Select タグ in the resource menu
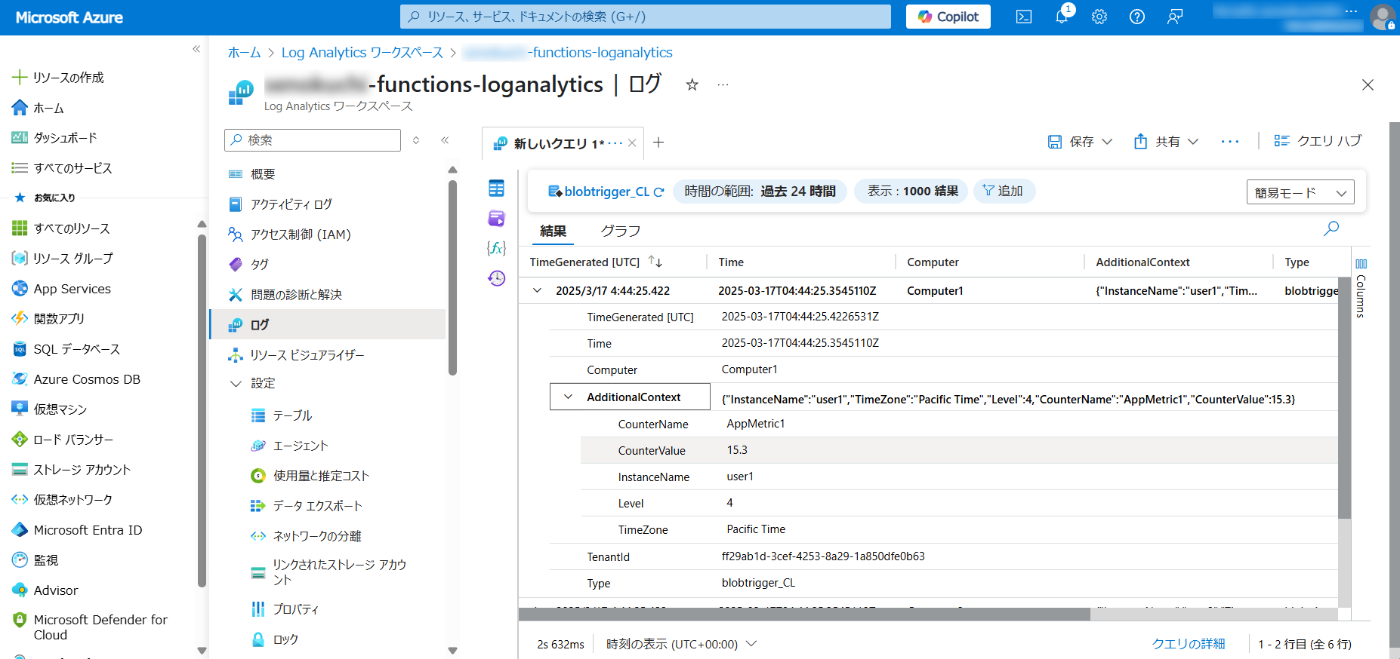The image size is (1400, 659). click(259, 264)
